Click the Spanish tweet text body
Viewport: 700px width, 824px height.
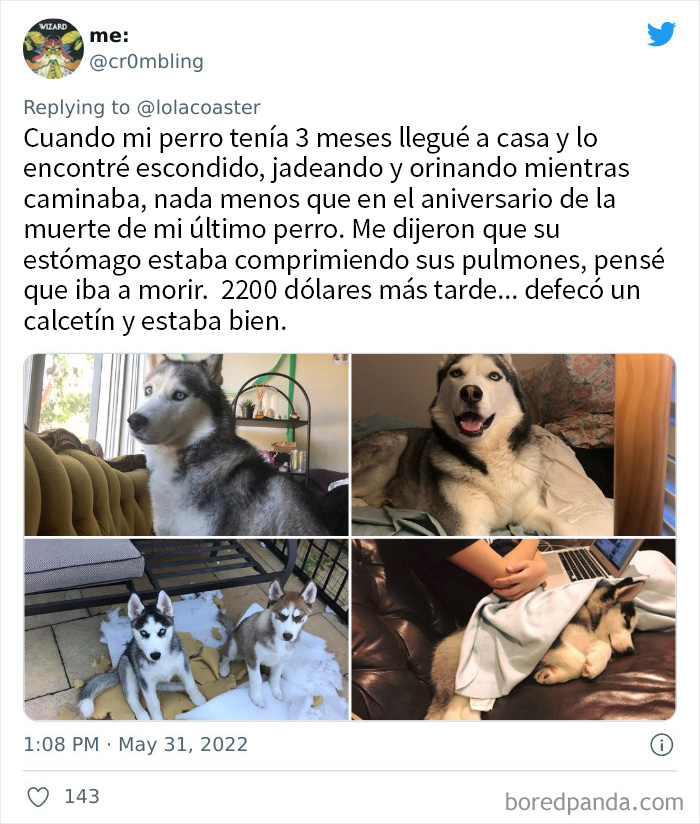(344, 230)
